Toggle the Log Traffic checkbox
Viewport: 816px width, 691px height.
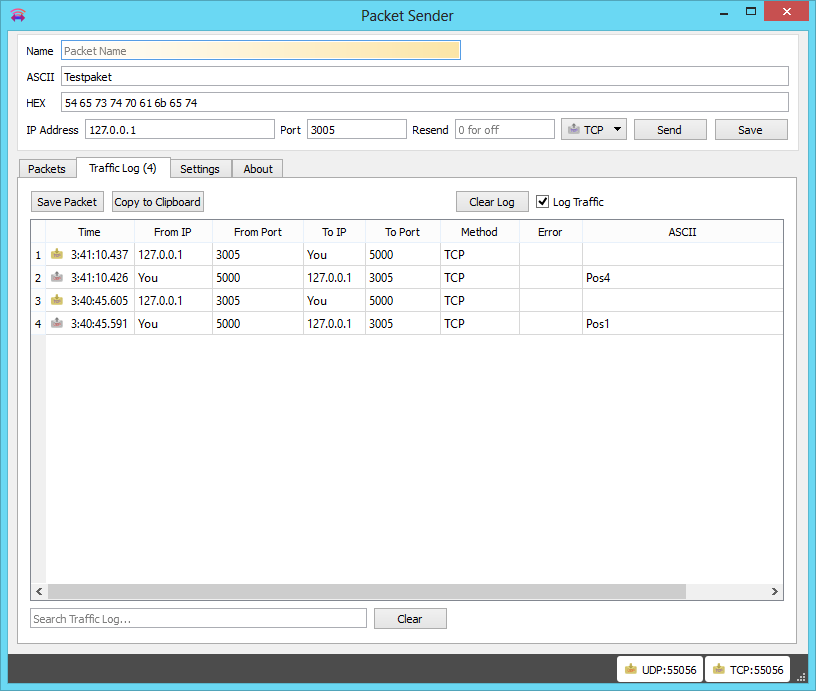click(542, 201)
